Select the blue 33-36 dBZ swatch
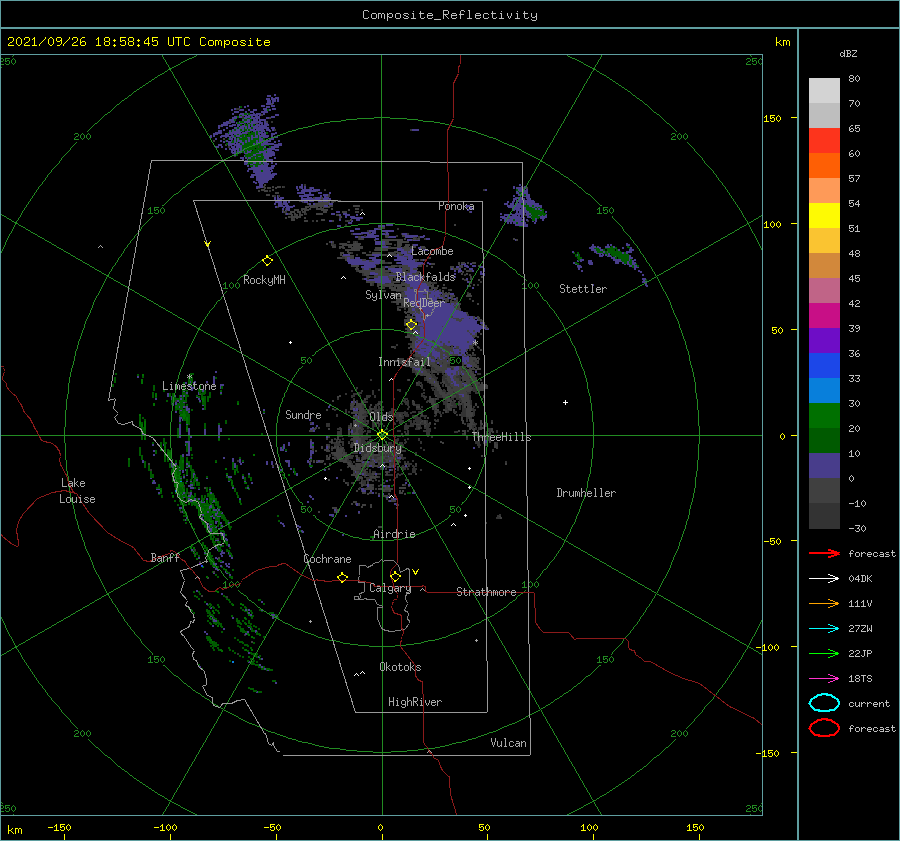The width and height of the screenshot is (900, 841). (x=824, y=365)
